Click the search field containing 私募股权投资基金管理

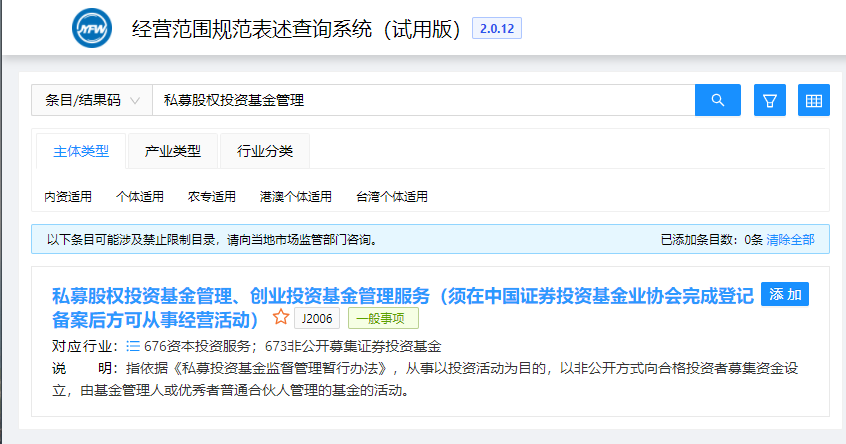click(424, 100)
